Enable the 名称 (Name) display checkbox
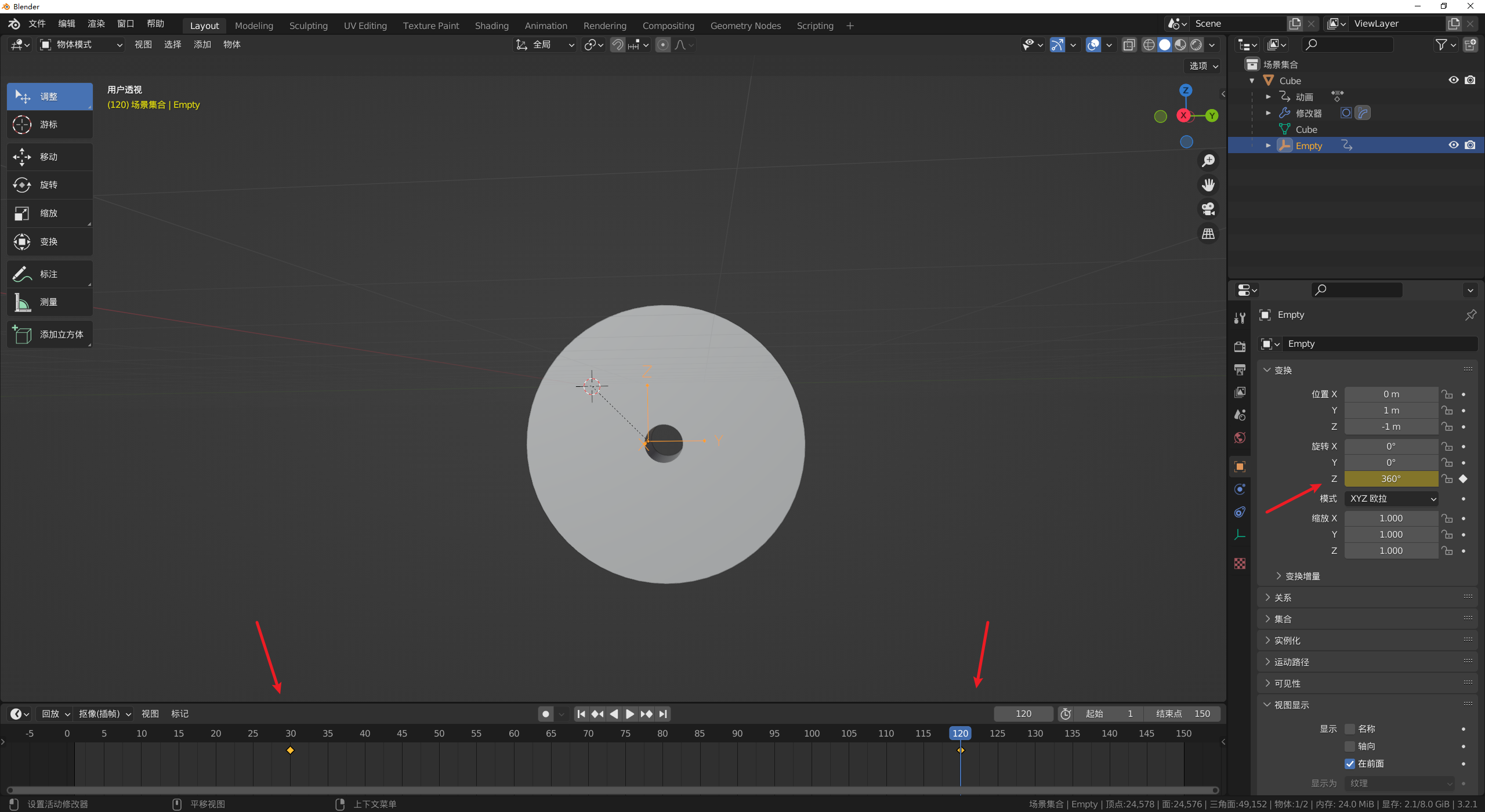The width and height of the screenshot is (1485, 812). [x=1350, y=729]
